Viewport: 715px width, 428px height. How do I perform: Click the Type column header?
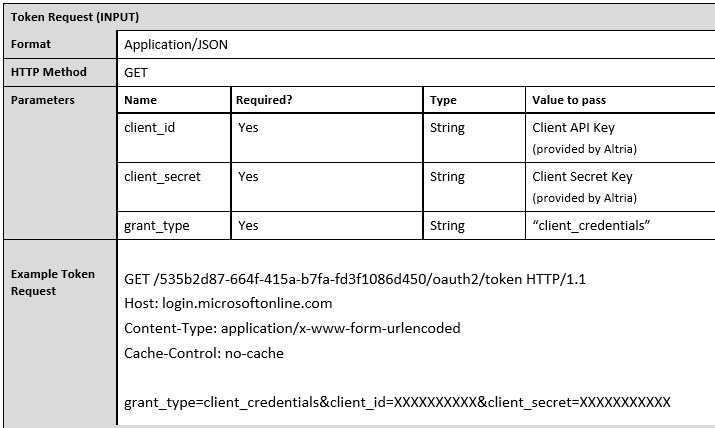click(x=443, y=100)
